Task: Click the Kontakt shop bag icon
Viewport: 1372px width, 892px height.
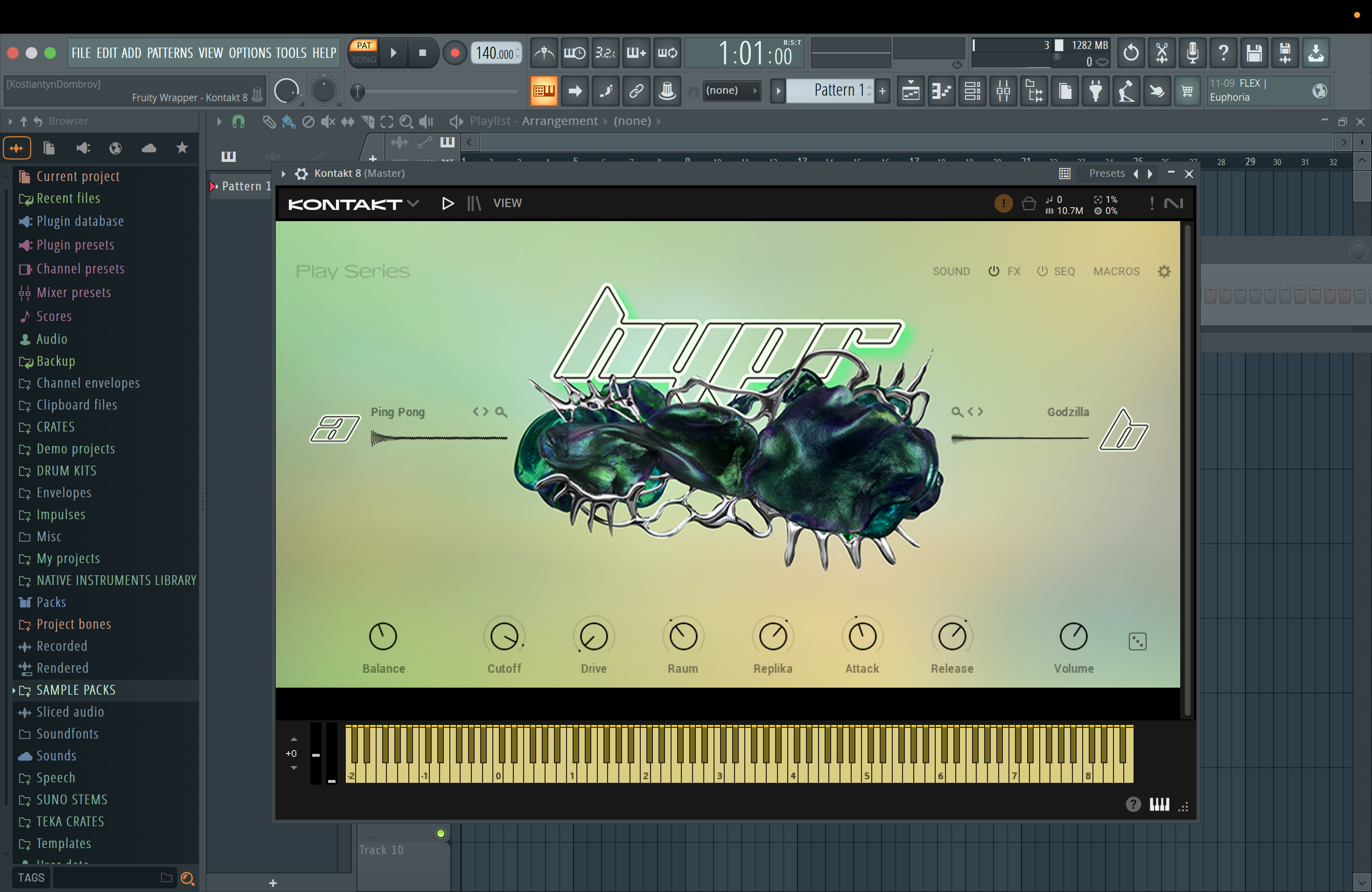Action: click(1029, 203)
